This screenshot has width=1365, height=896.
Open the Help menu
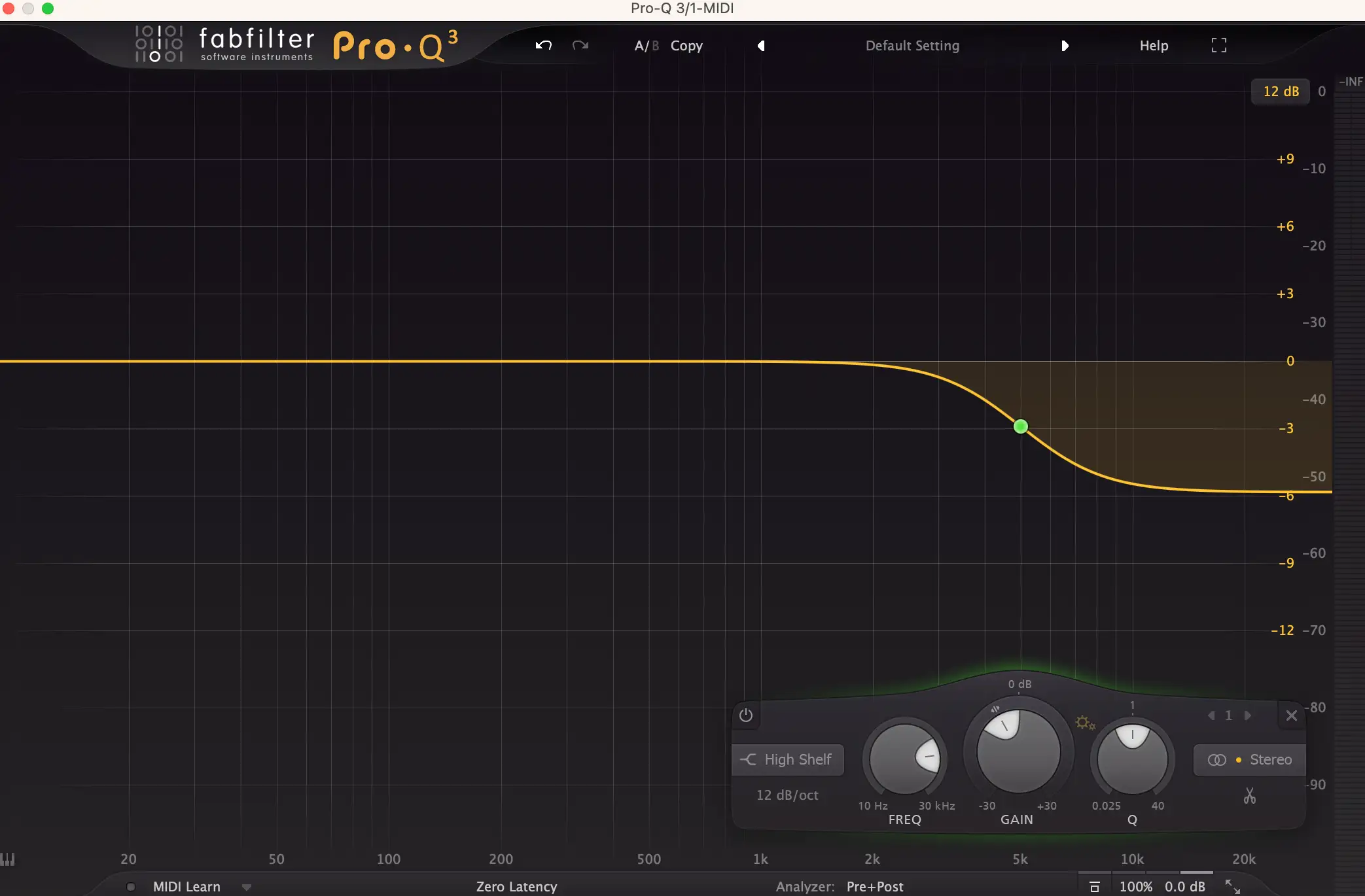coord(1153,46)
